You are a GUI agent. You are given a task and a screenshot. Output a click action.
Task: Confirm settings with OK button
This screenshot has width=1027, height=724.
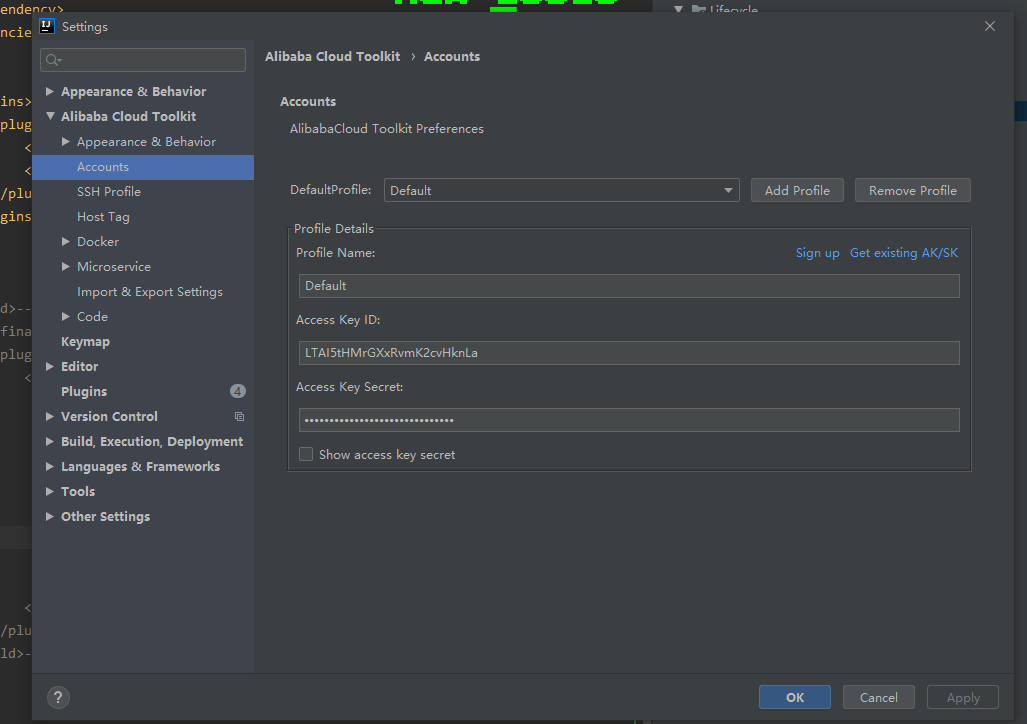[794, 697]
